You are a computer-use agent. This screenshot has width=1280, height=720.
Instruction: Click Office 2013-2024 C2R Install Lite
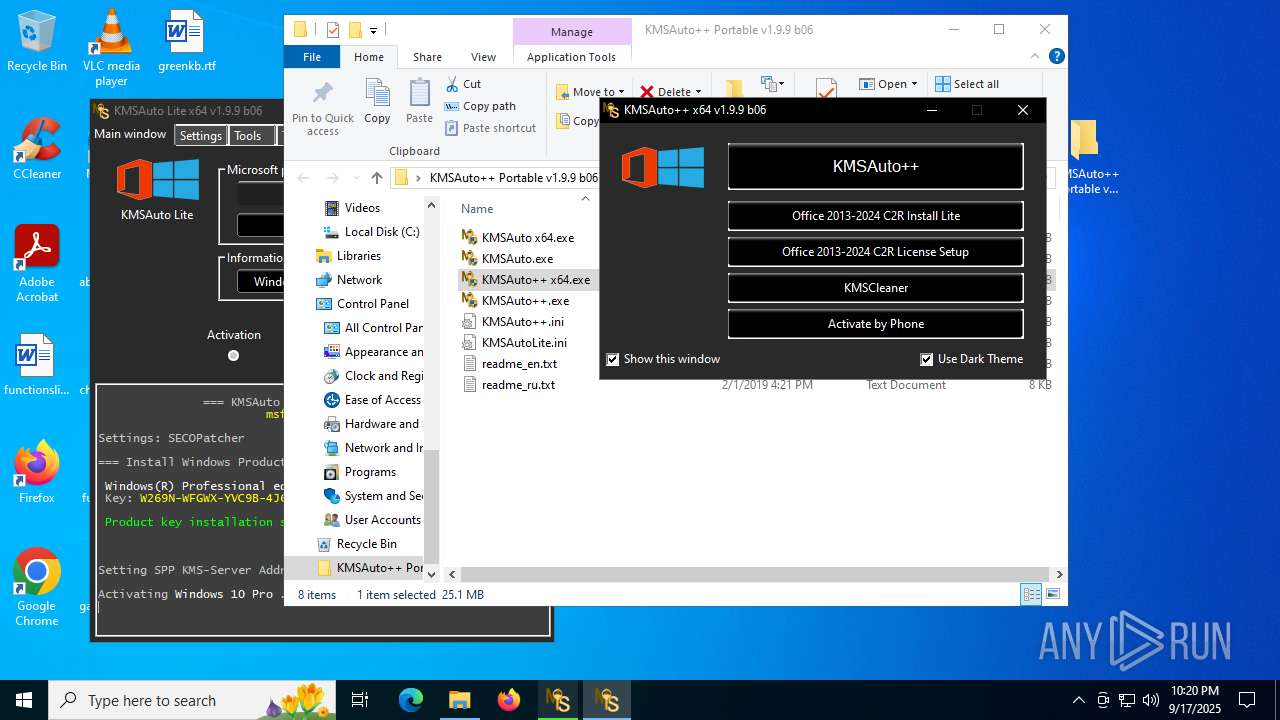click(x=875, y=216)
